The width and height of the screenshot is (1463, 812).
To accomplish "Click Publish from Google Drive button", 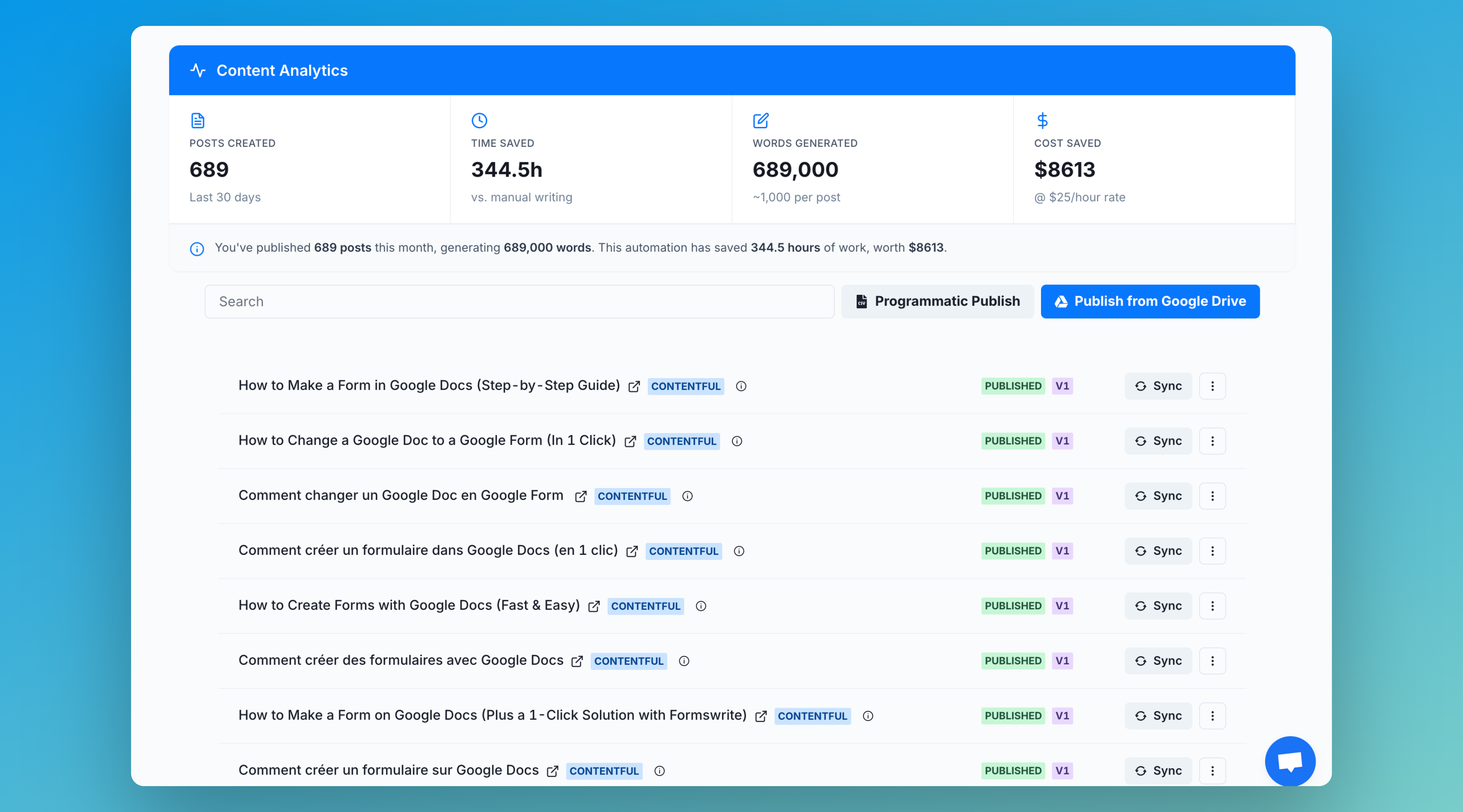I will [x=1149, y=302].
